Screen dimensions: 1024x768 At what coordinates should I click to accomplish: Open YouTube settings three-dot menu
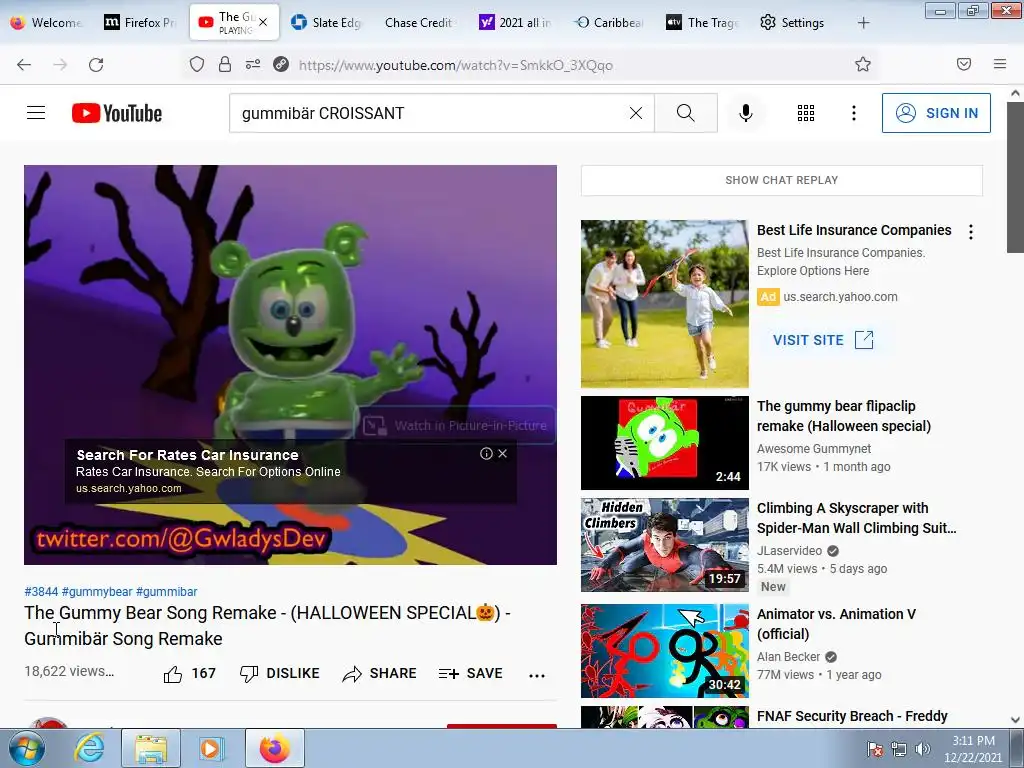[x=854, y=113]
